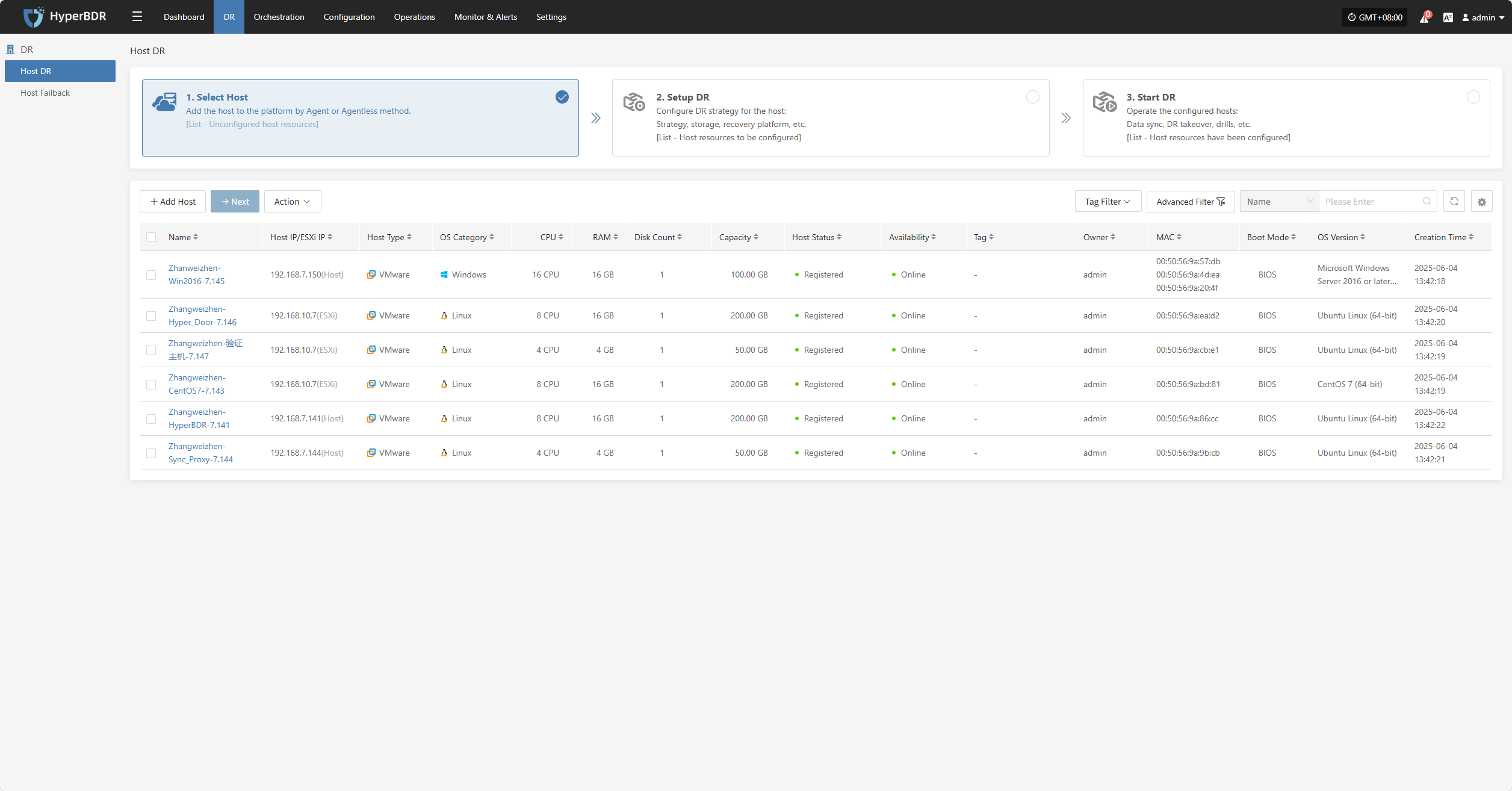
Task: Click the search magnifier icon
Action: (1427, 202)
